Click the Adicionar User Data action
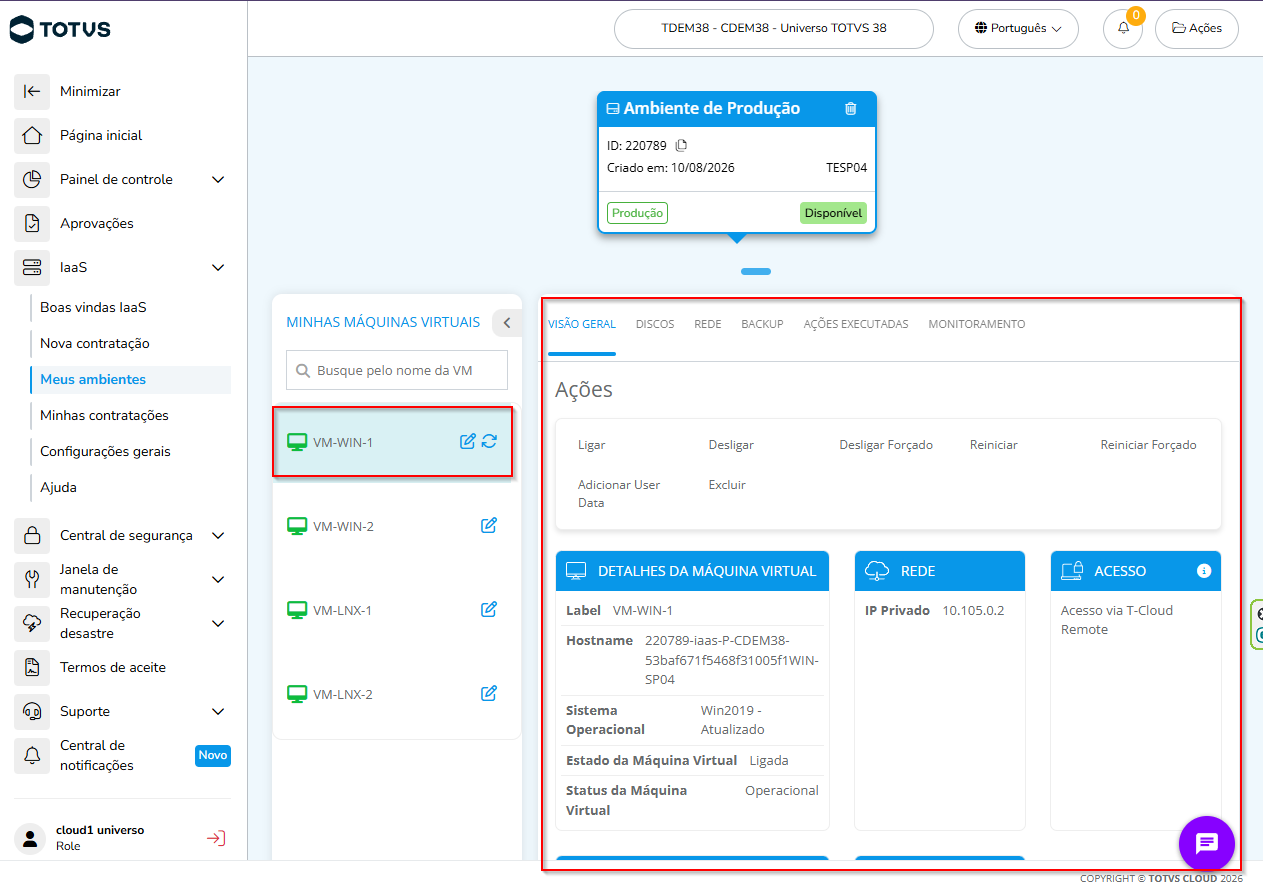The height and width of the screenshot is (892, 1263). pos(619,494)
